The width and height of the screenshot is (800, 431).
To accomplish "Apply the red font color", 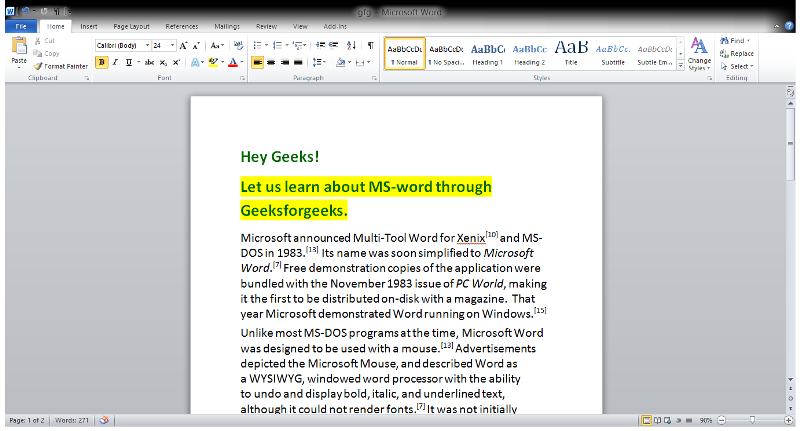I will tap(233, 62).
